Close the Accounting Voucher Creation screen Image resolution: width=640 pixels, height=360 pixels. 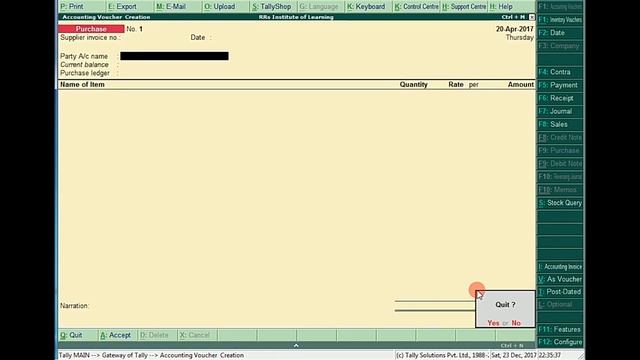(532, 17)
